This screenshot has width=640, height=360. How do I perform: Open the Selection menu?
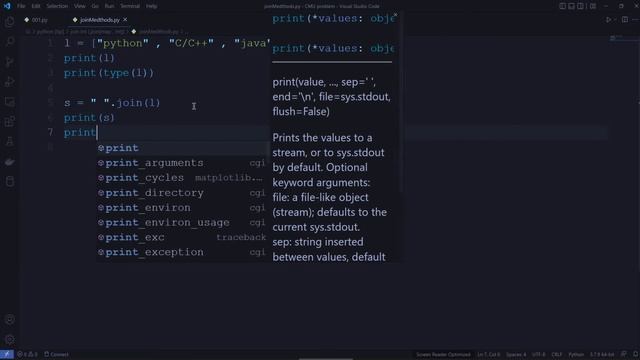[57, 6]
